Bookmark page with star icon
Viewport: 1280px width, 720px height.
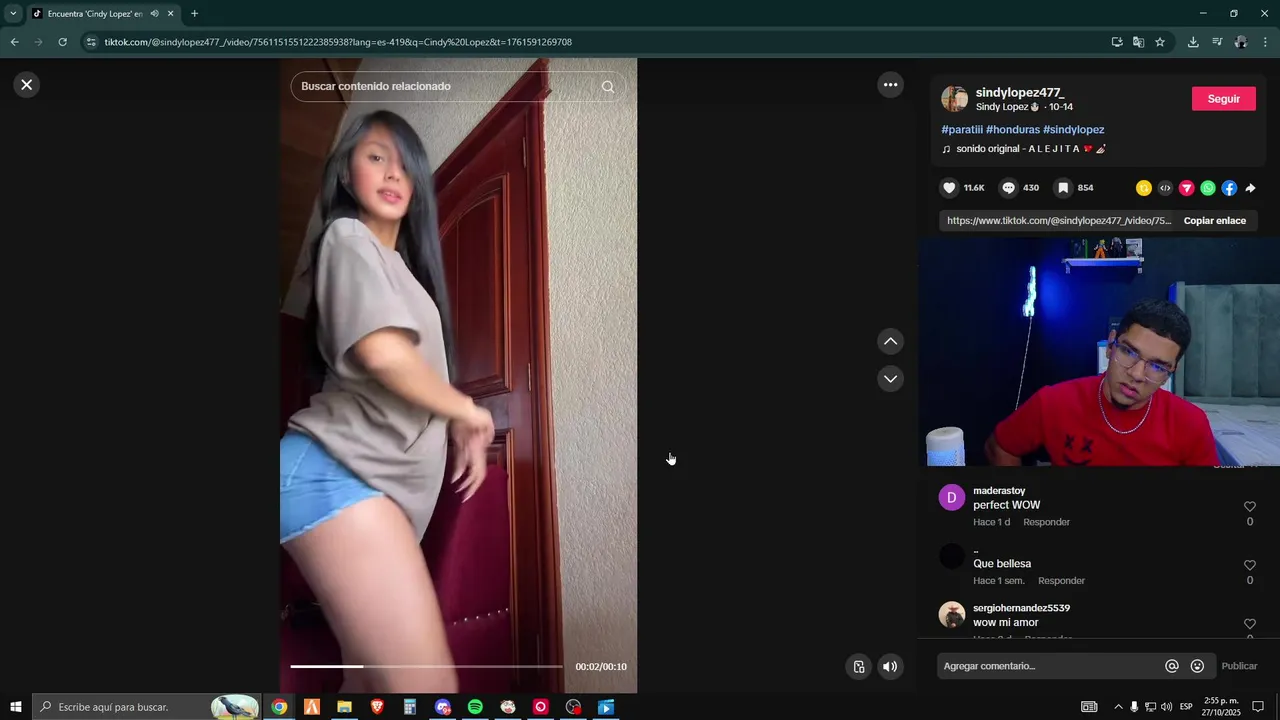click(1160, 42)
